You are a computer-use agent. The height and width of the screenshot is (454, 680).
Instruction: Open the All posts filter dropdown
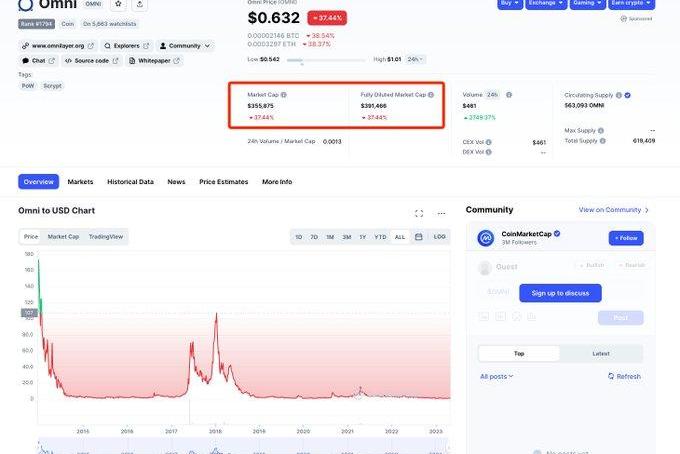click(x=497, y=376)
